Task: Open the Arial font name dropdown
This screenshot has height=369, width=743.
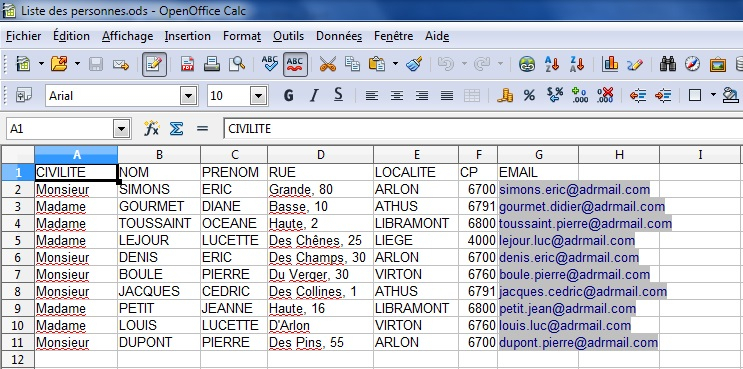Action: [x=189, y=96]
